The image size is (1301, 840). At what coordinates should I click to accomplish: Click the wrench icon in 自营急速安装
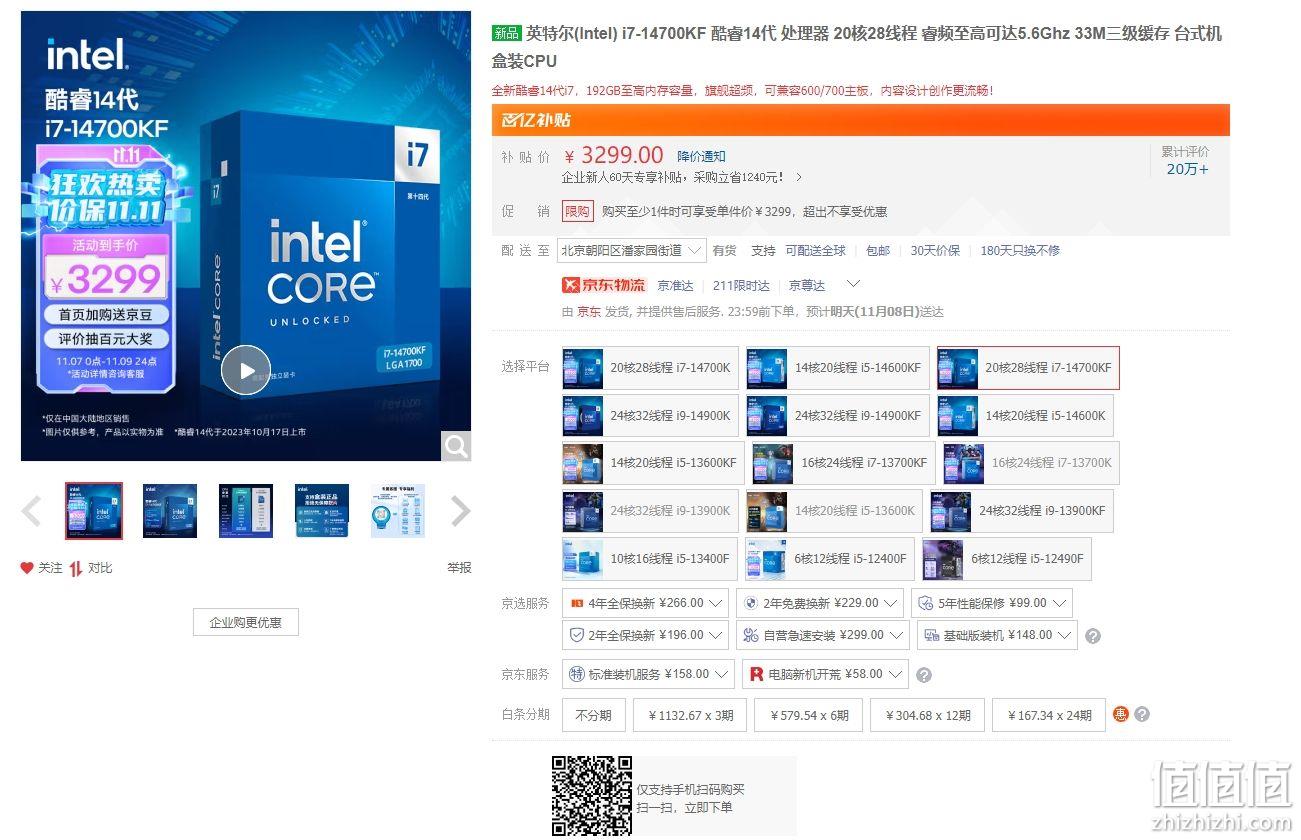coord(751,635)
